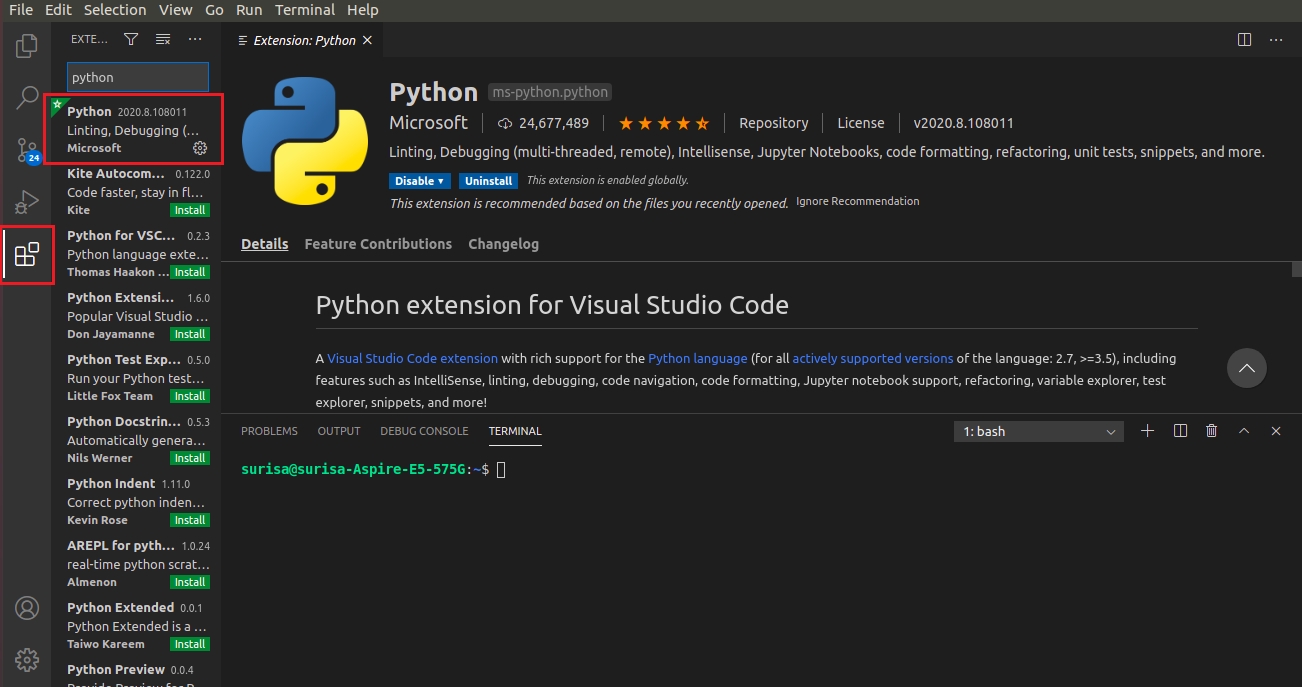Switch to the Problems panel tab

click(x=269, y=431)
